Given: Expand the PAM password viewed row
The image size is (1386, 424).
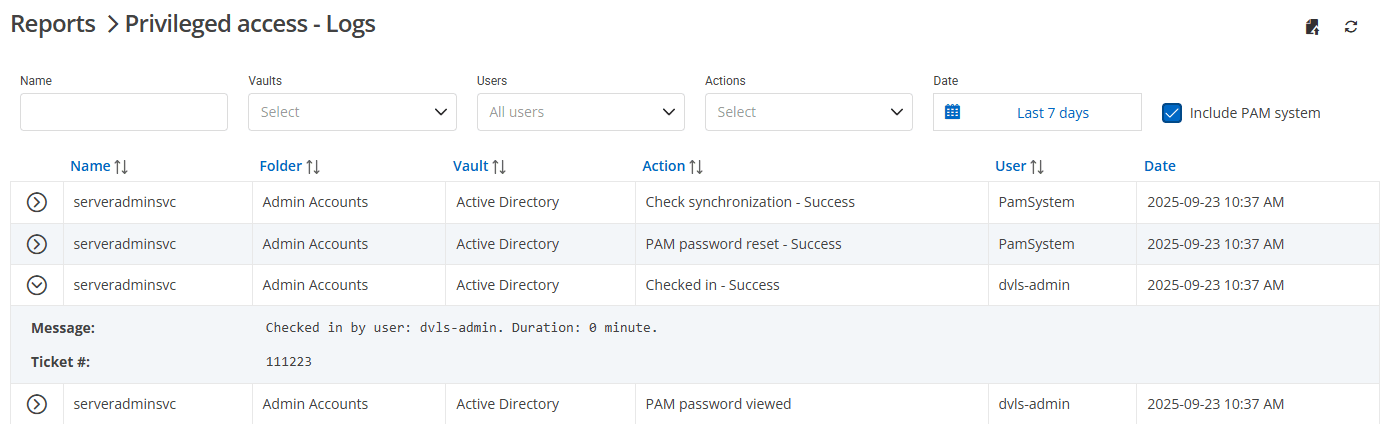Looking at the screenshot, I should (x=37, y=404).
